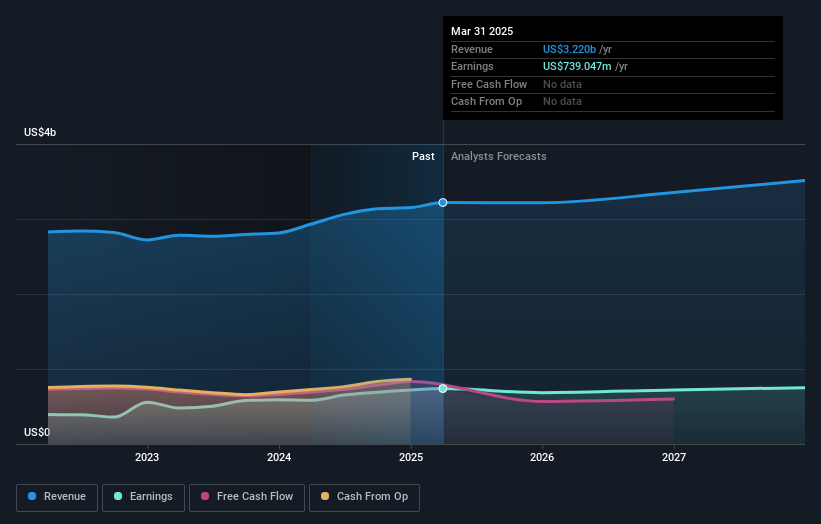Click the US$3.220b revenue value
Screen dimensions: 821x524
coord(569,49)
